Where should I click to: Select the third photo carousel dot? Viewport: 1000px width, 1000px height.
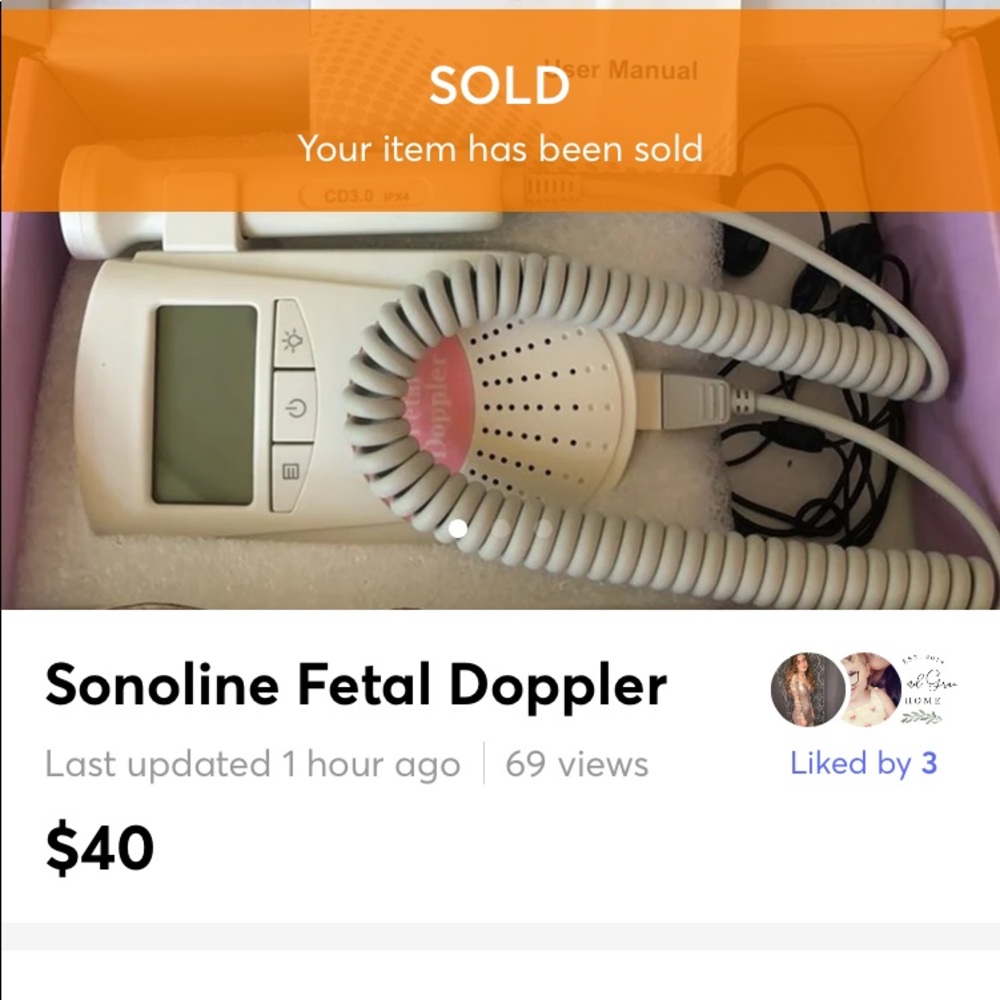click(543, 528)
